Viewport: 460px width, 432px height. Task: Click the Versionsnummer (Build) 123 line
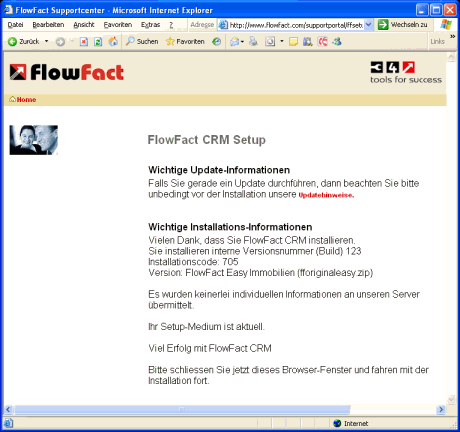(x=255, y=251)
